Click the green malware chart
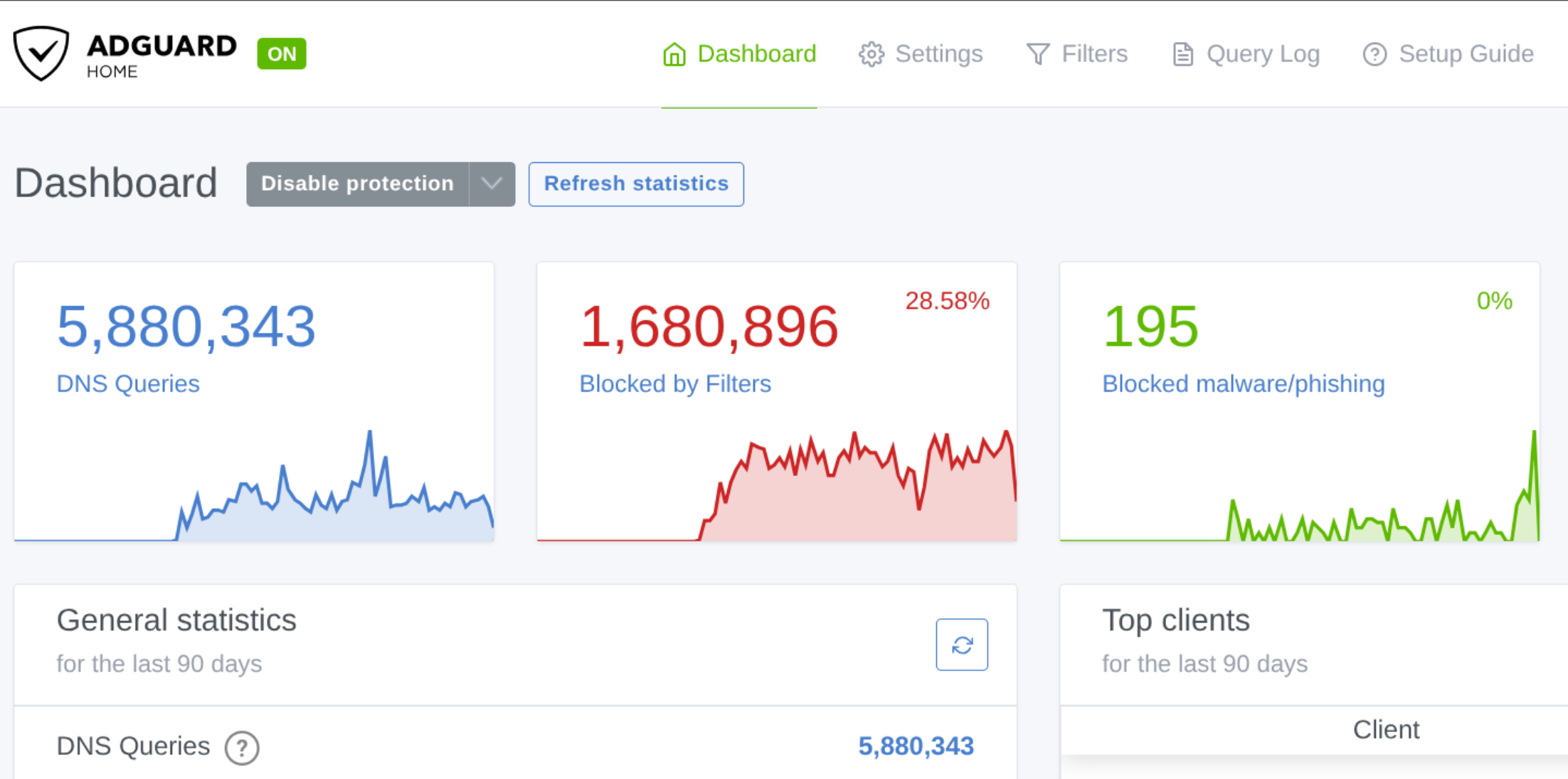The height and width of the screenshot is (779, 1568). pos(1300,485)
